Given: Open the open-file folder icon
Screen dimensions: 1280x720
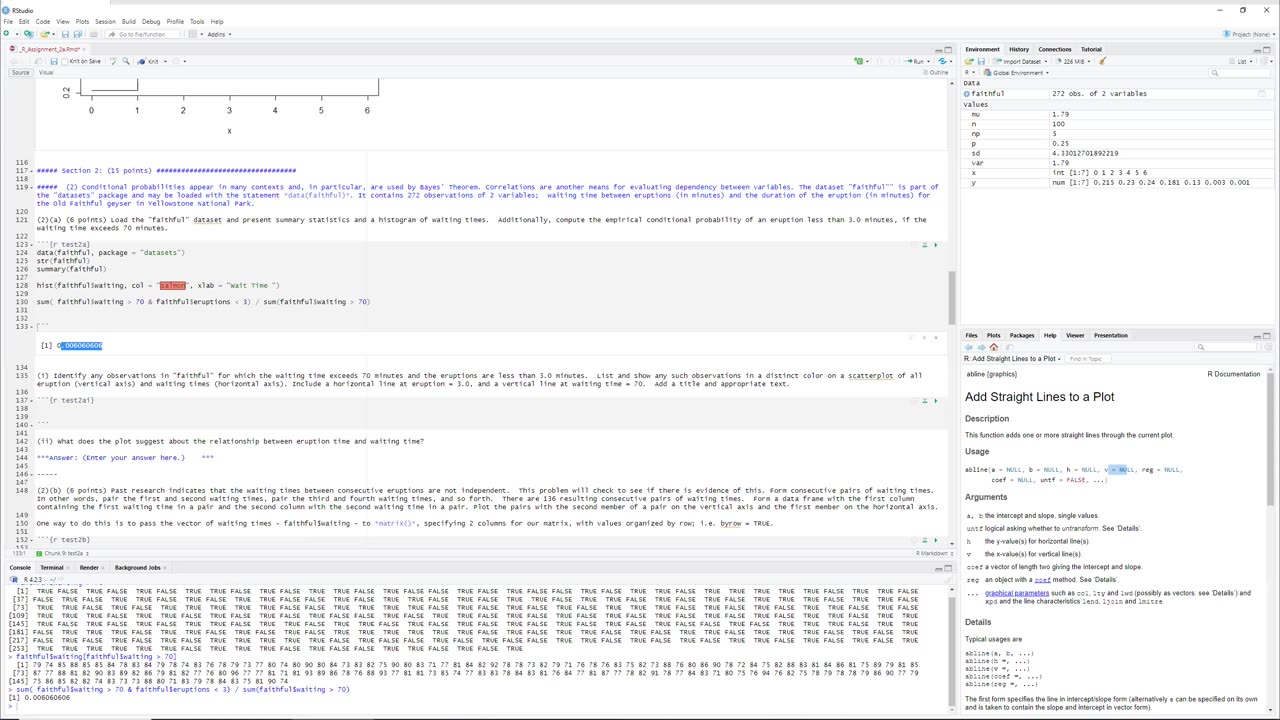Looking at the screenshot, I should [46, 34].
